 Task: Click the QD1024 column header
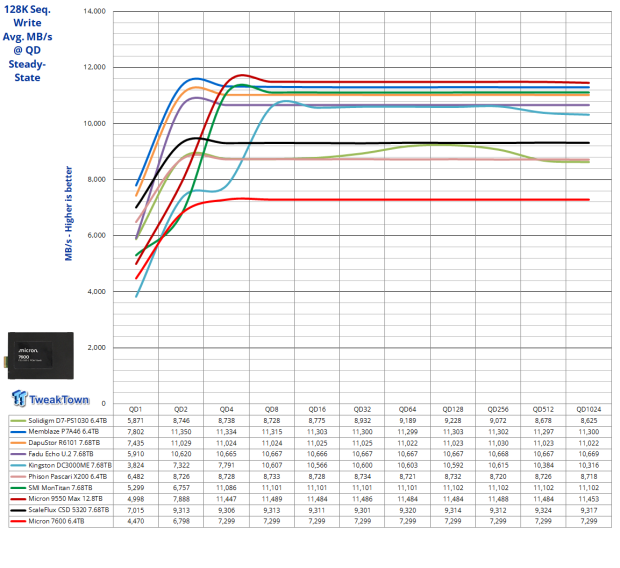(589, 409)
